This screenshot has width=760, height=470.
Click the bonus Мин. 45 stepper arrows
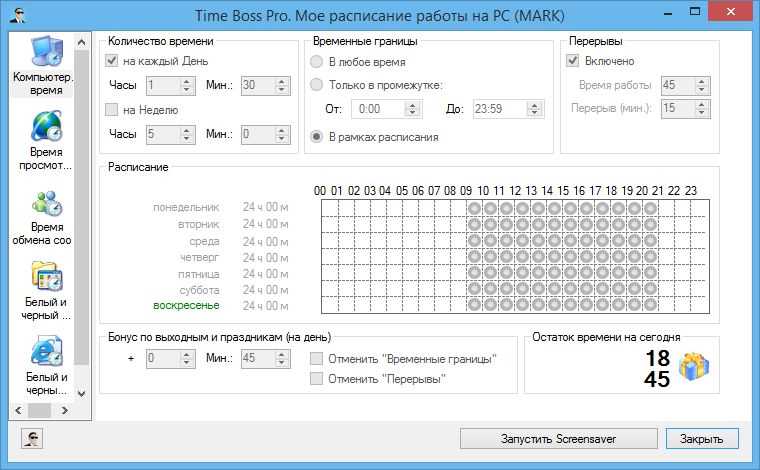point(282,359)
